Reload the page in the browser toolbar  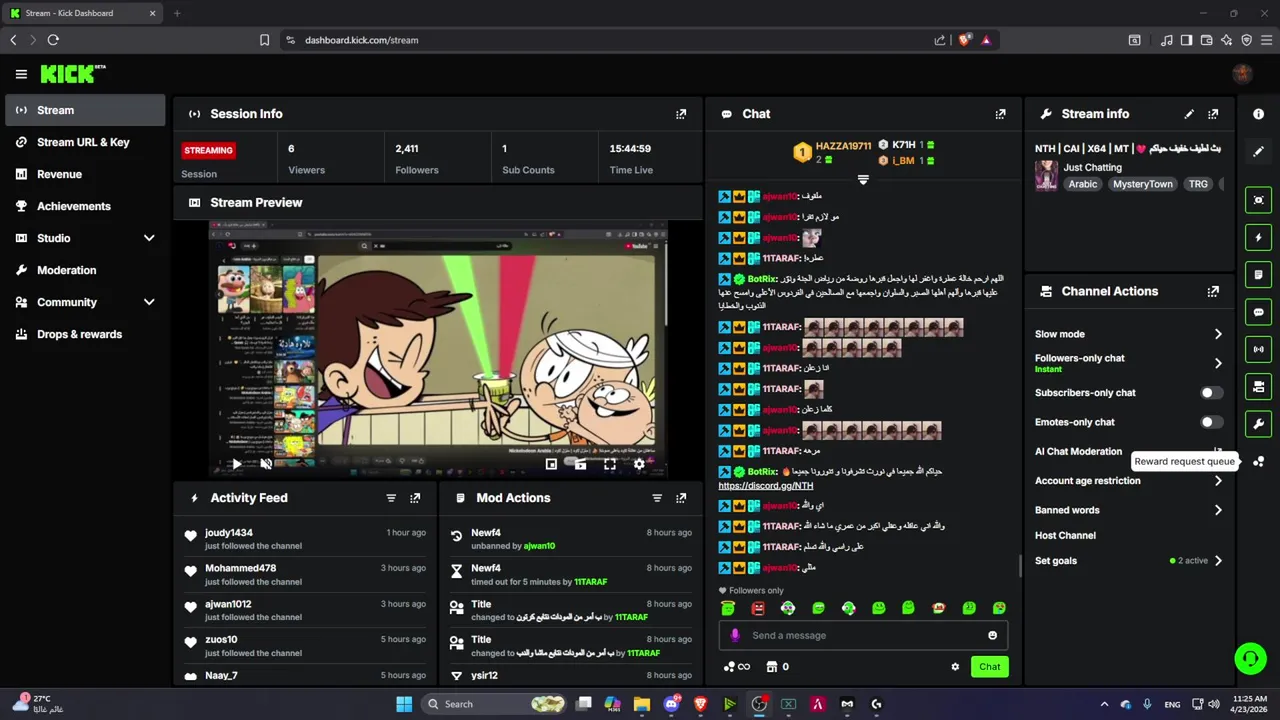click(x=53, y=40)
